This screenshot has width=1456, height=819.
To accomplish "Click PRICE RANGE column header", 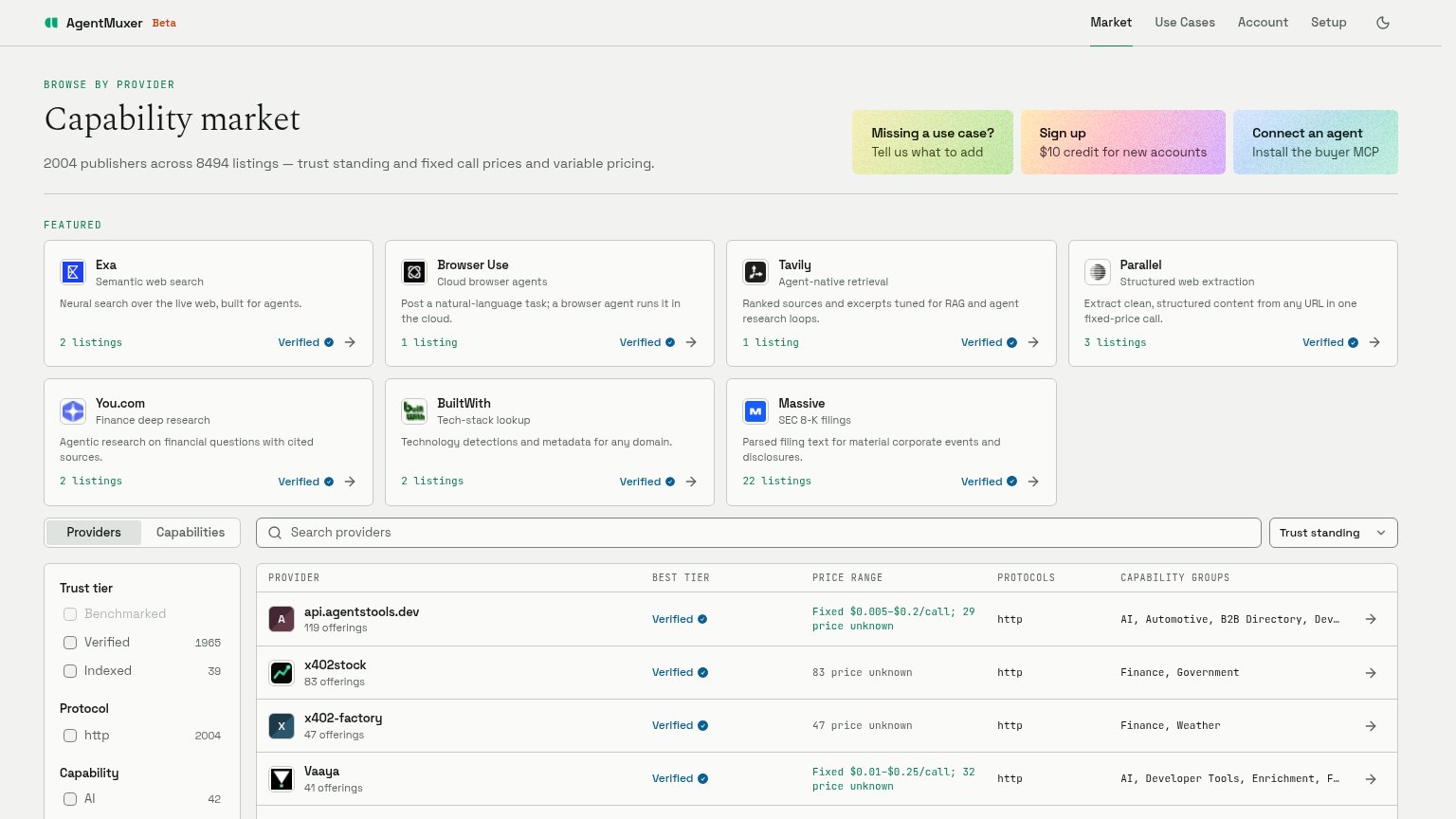I will 847,577.
